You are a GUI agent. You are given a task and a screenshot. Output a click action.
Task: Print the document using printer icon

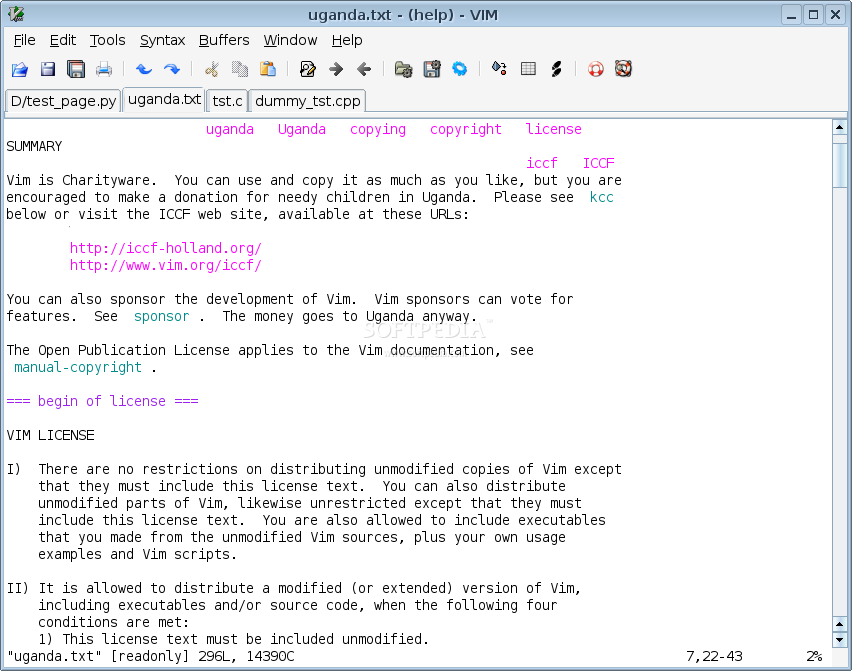click(x=104, y=69)
